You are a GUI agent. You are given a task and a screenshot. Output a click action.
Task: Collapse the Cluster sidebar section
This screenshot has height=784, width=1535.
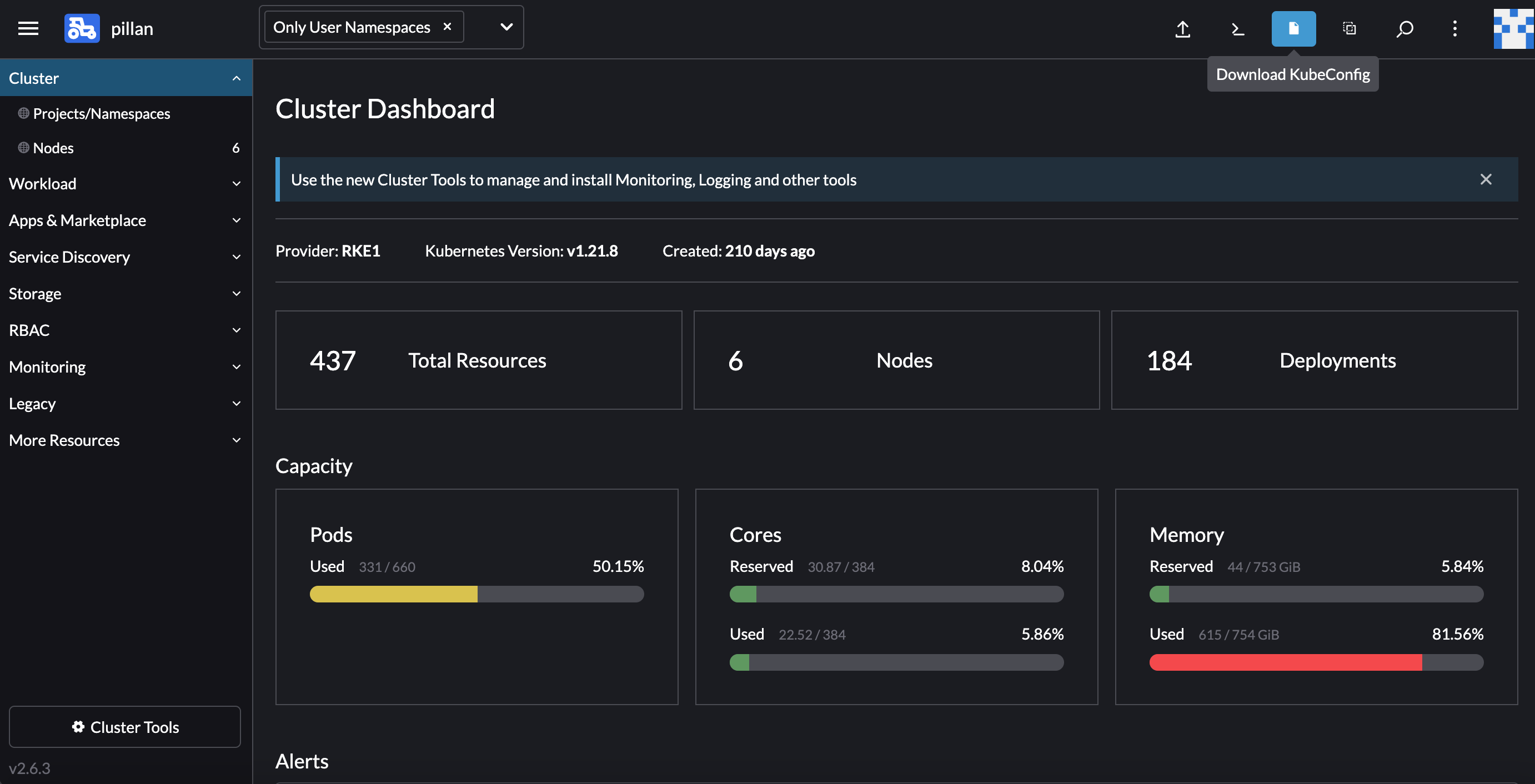point(236,78)
